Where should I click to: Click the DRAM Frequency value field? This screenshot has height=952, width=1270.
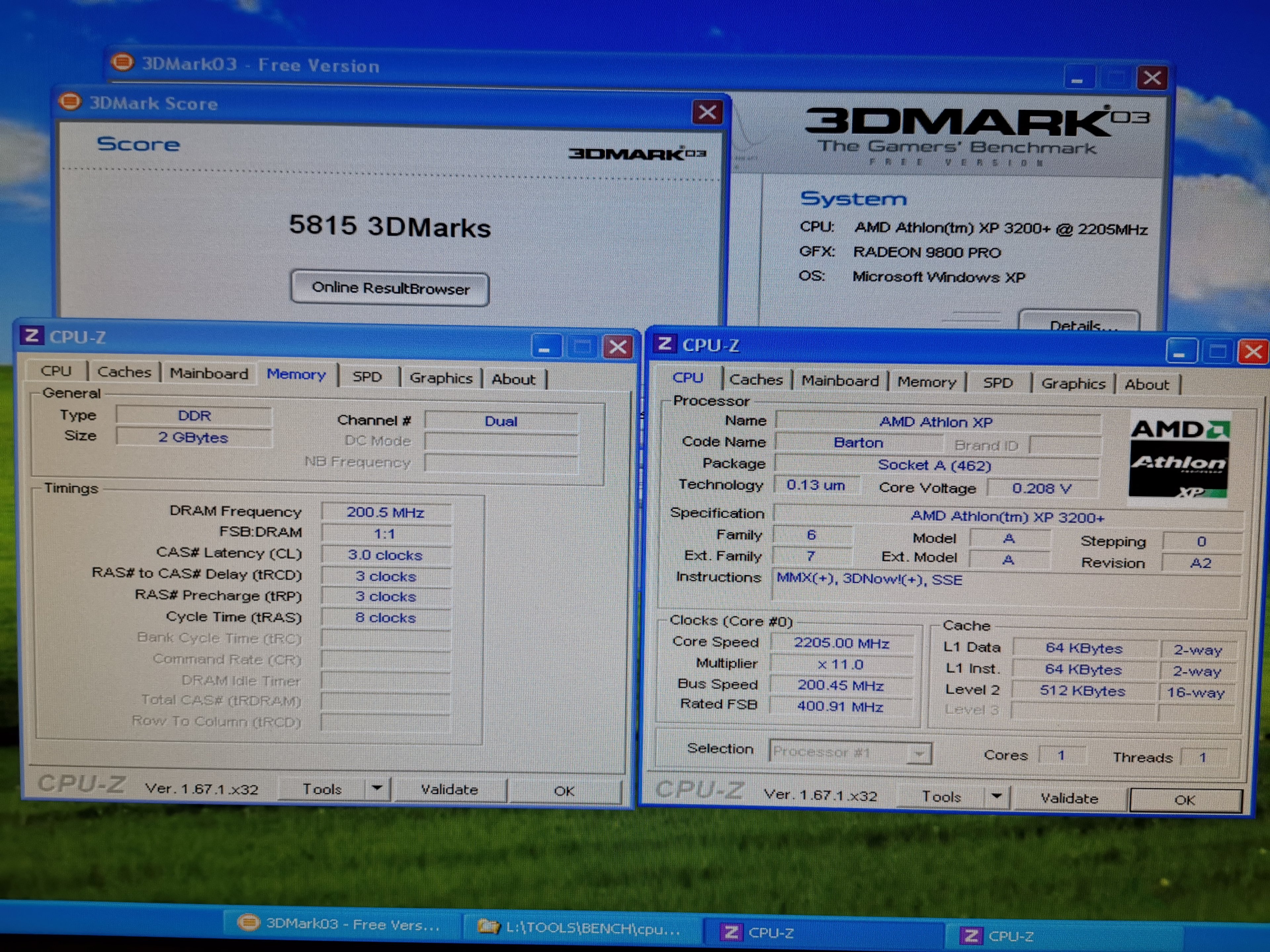click(x=385, y=512)
